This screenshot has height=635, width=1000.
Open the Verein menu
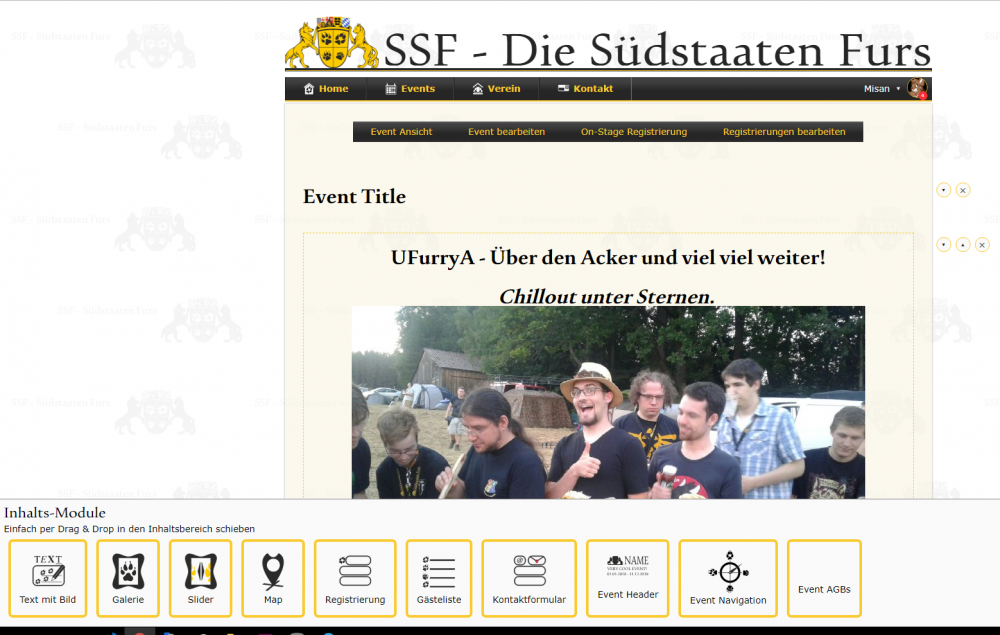[x=496, y=89]
